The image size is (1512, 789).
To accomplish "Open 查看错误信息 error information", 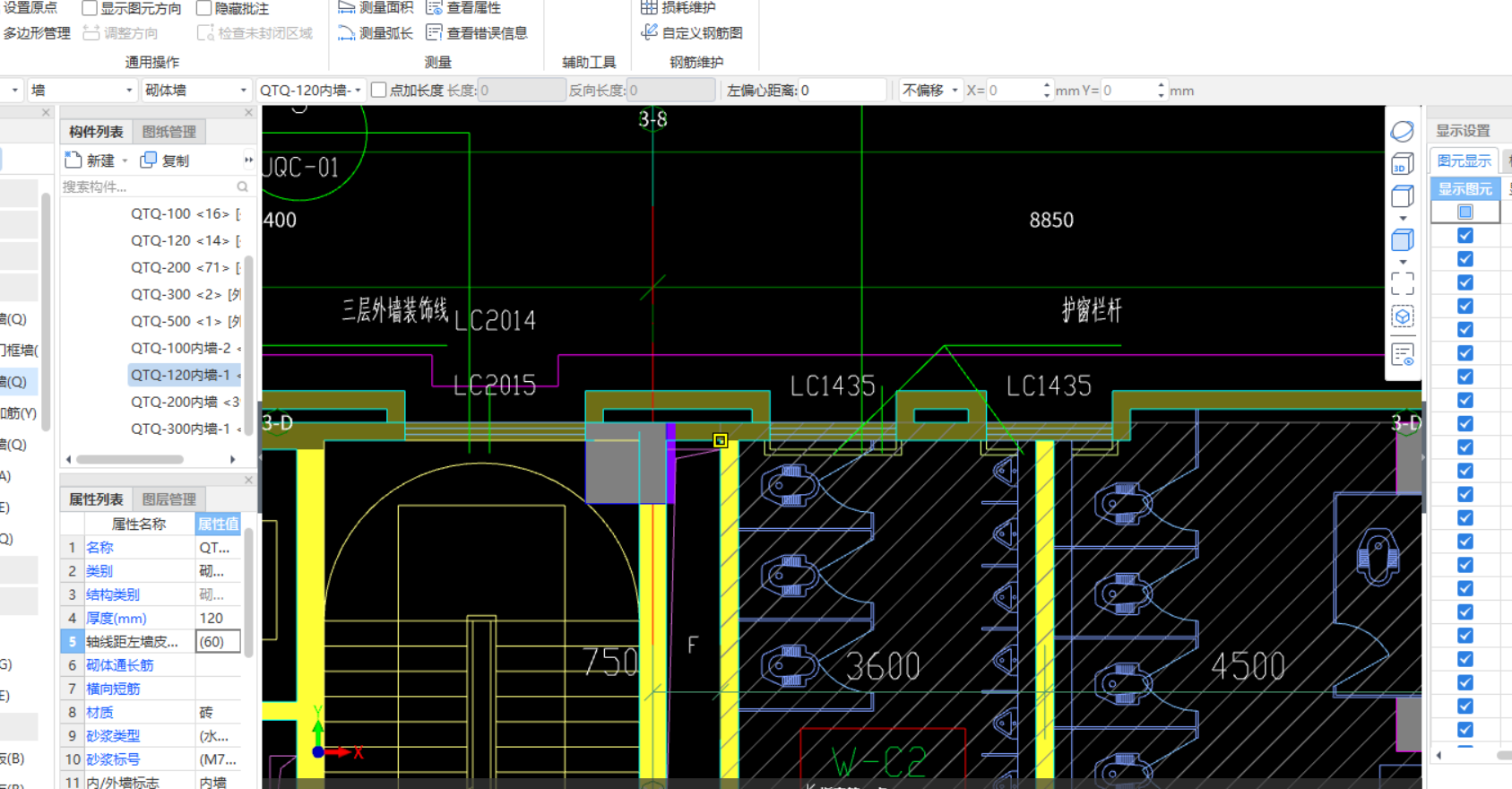I will (x=477, y=33).
